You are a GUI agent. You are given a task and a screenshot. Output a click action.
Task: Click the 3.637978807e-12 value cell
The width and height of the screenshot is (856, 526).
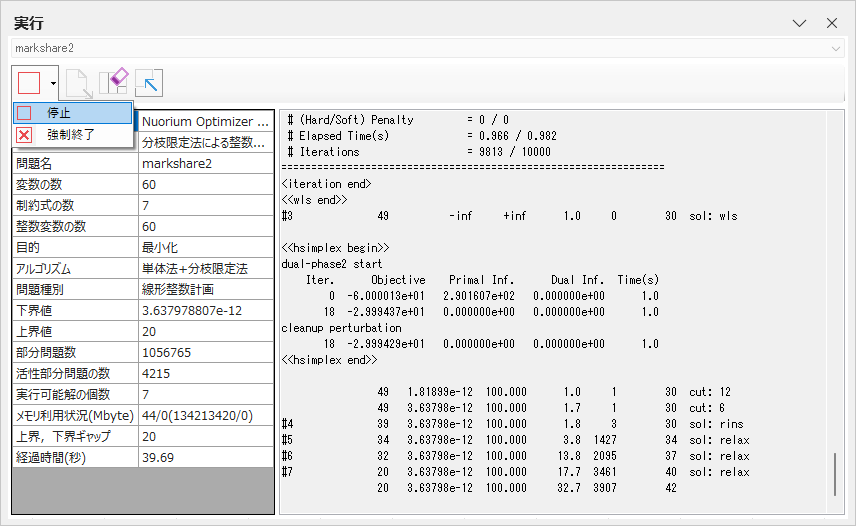[206, 310]
